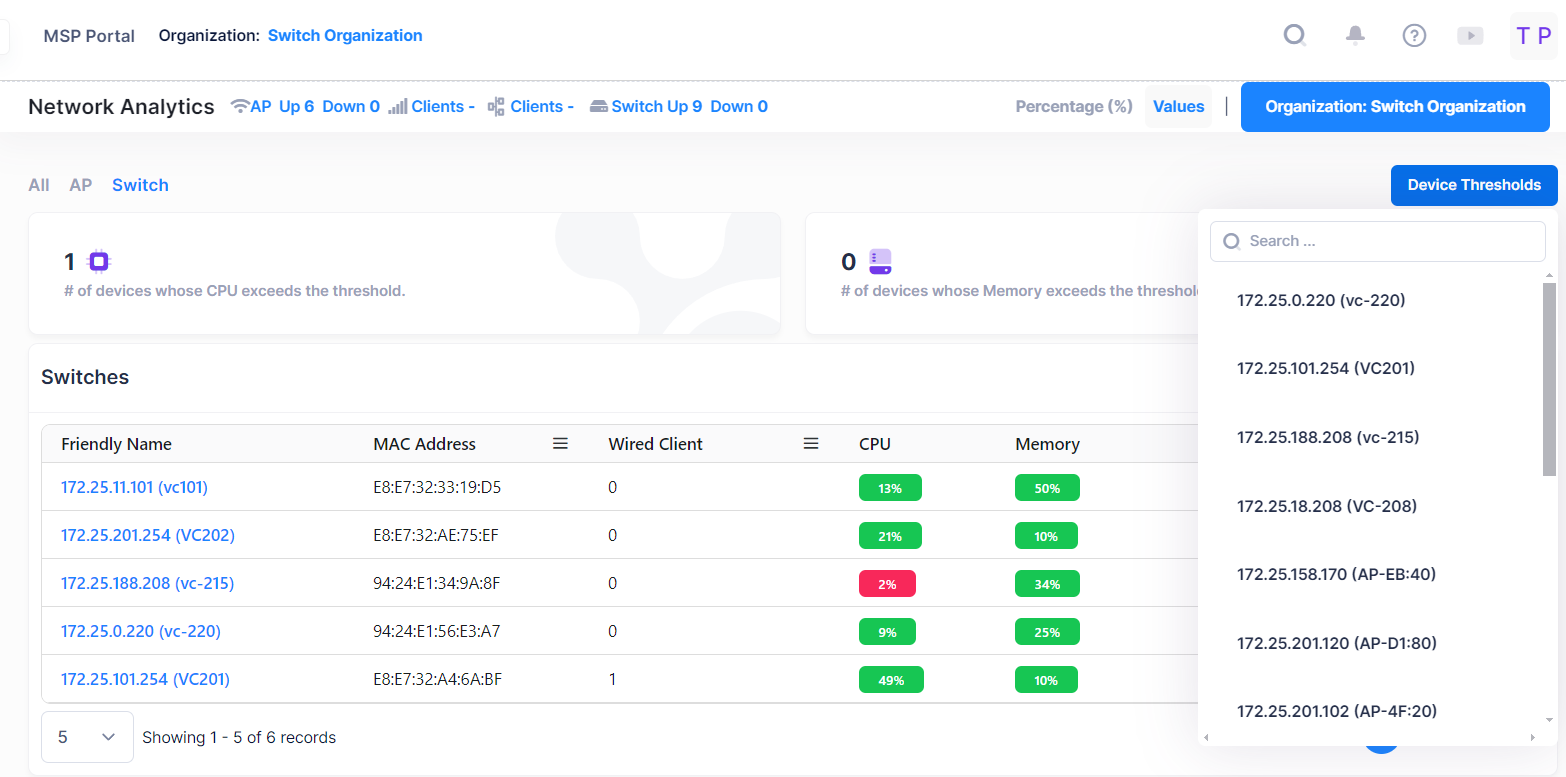Click the wired clients network icon
Image resolution: width=1566 pixels, height=777 pixels.
click(x=496, y=106)
